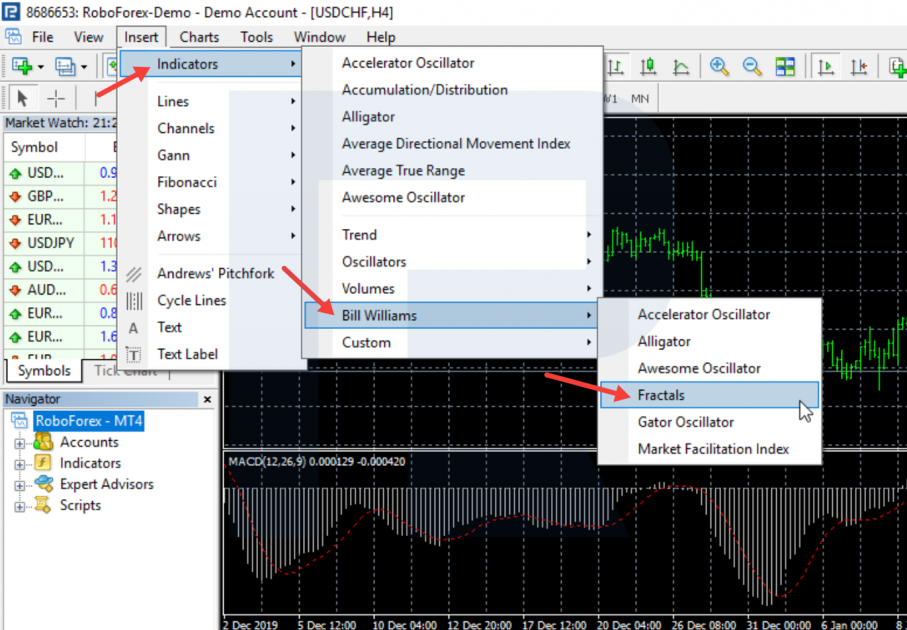Choose Awesome Oscillator in Bill Williams submenu
Viewport: 907px width, 630px height.
point(710,369)
